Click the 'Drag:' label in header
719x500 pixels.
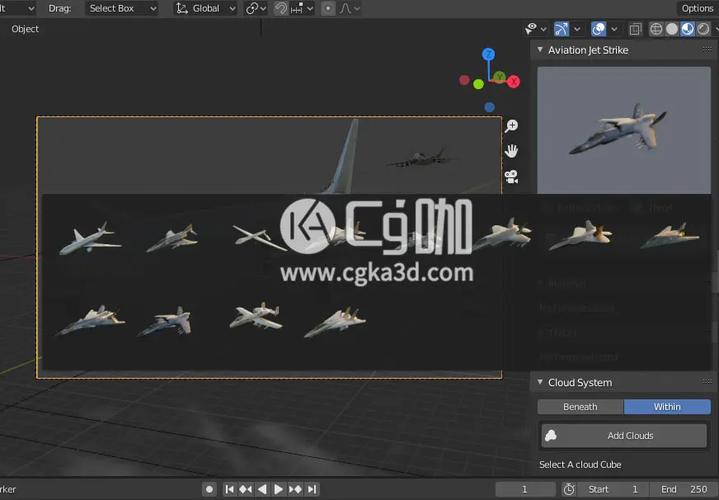[60, 8]
